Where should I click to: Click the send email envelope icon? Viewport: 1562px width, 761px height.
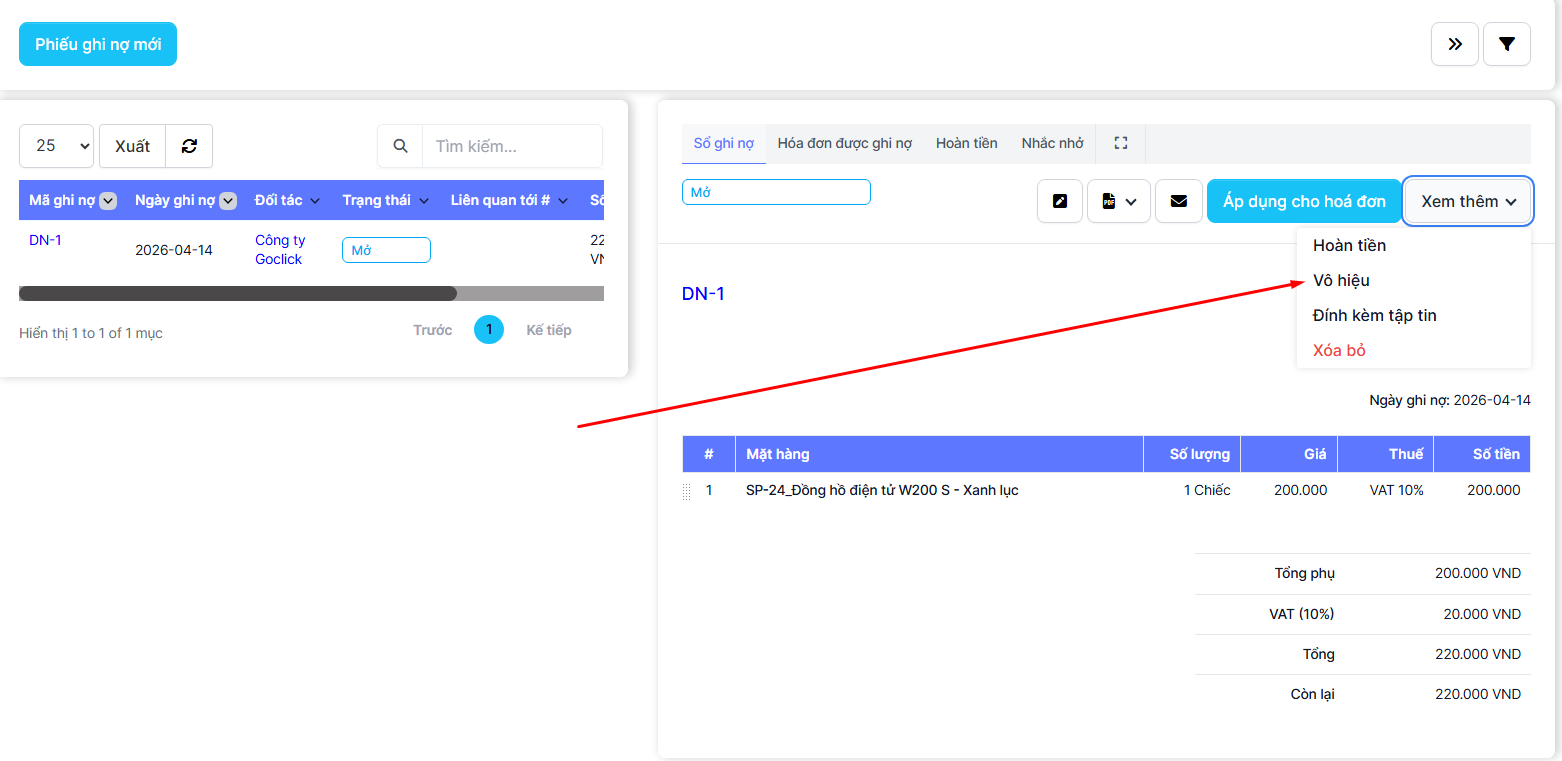point(1178,201)
